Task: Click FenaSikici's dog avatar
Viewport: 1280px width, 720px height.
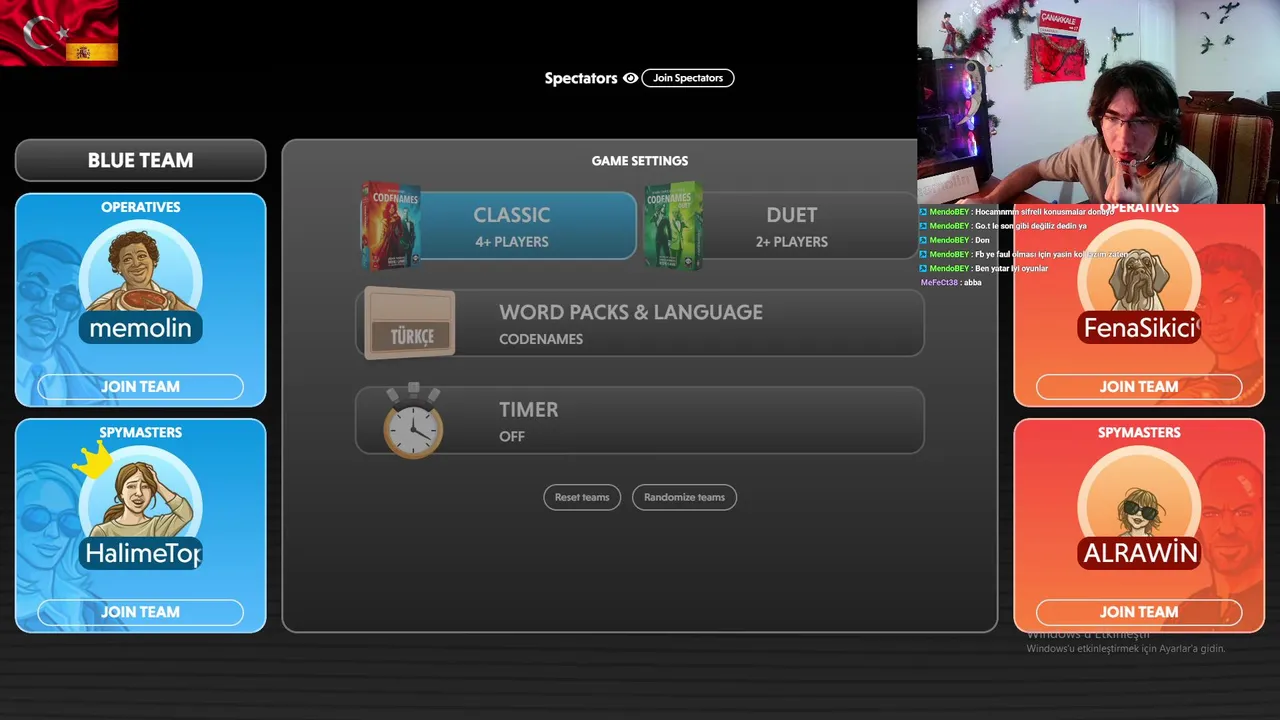Action: (1139, 272)
